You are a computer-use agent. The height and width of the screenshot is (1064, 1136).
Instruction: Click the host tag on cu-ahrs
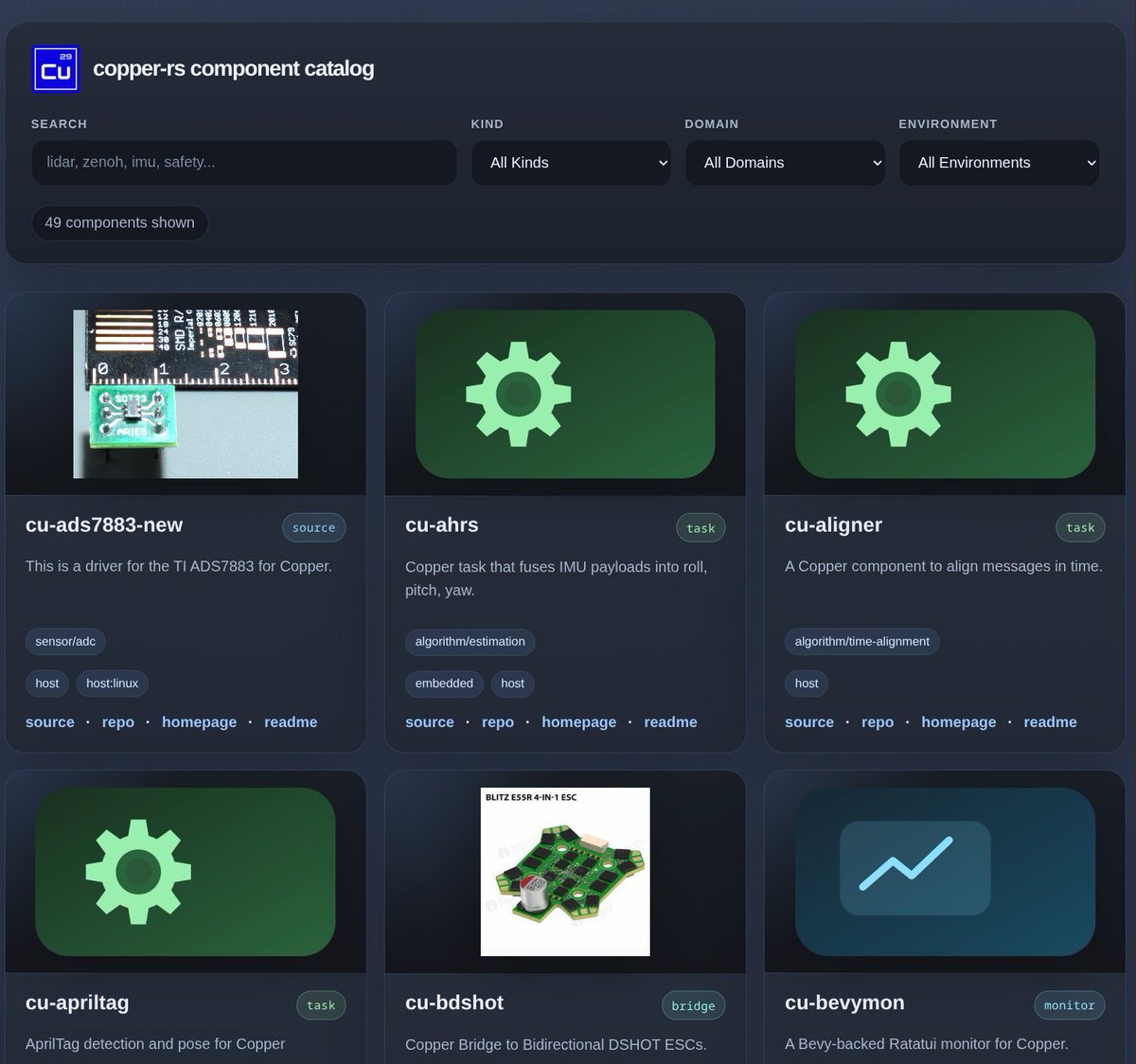[x=513, y=683]
